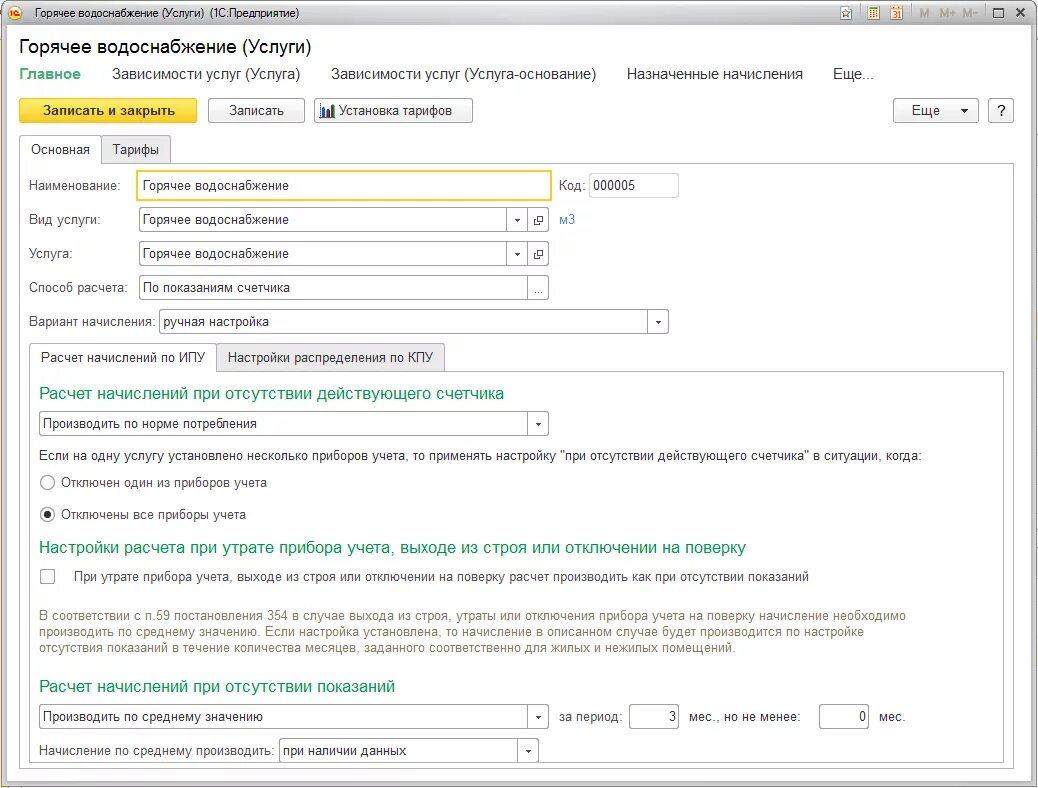Switch to the Тарифы tab

tap(136, 150)
